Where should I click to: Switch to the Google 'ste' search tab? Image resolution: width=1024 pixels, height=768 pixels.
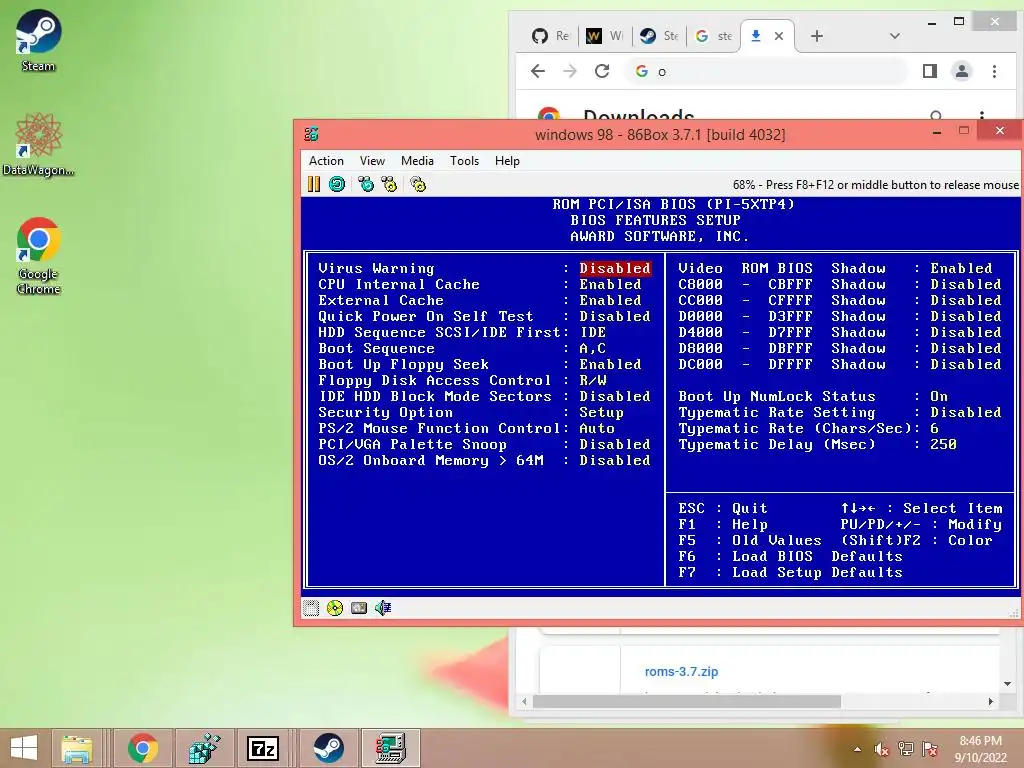713,36
